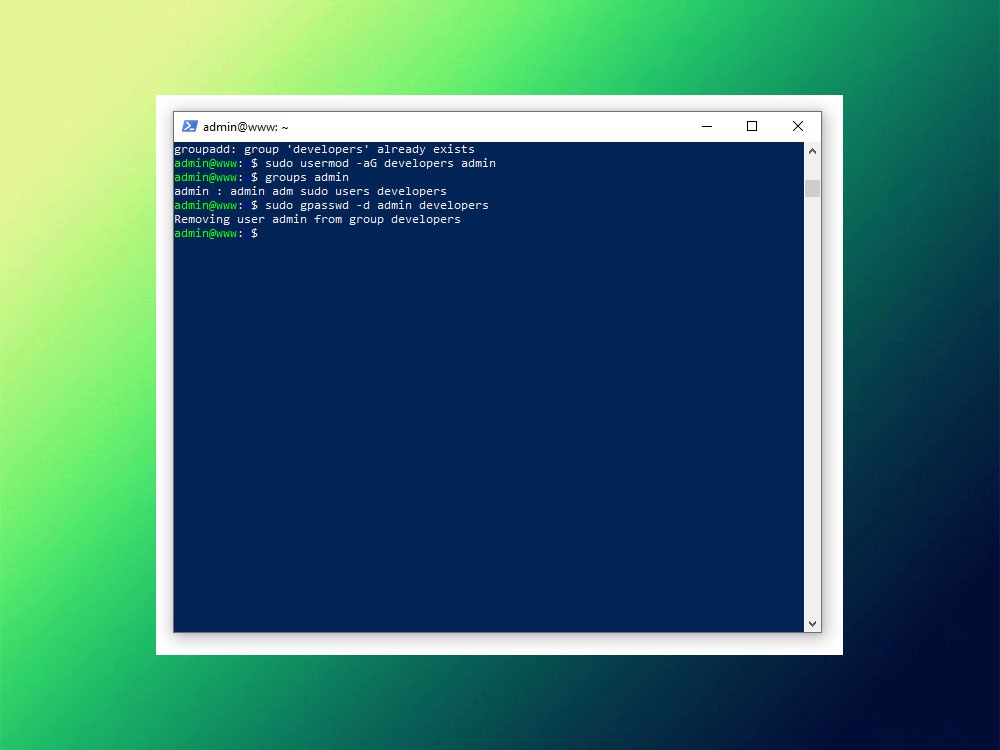1000x750 pixels.
Task: Minimize the admin@www terminal window
Action: click(x=707, y=126)
